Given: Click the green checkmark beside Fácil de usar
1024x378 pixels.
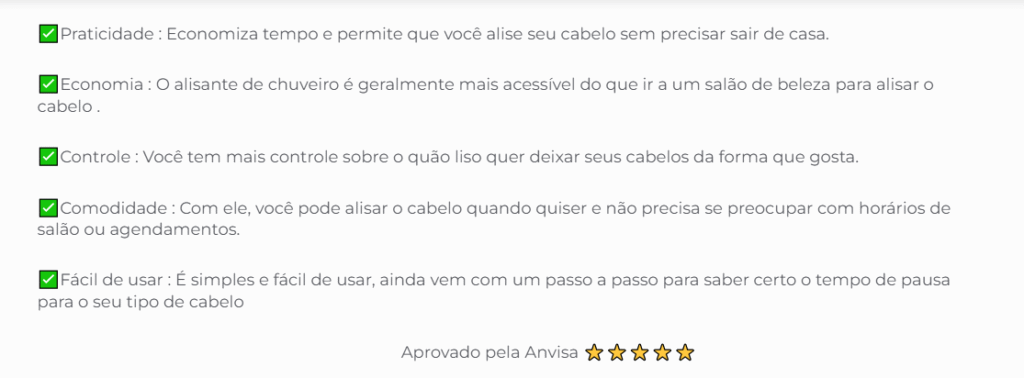Looking at the screenshot, I should point(48,280).
